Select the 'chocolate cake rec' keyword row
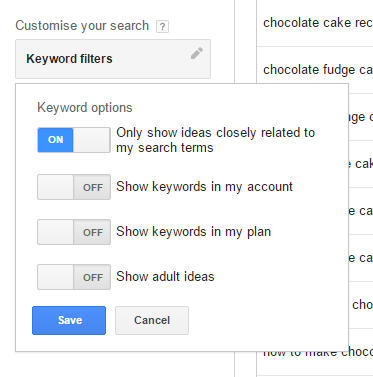This screenshot has height=377, width=373. click(315, 23)
